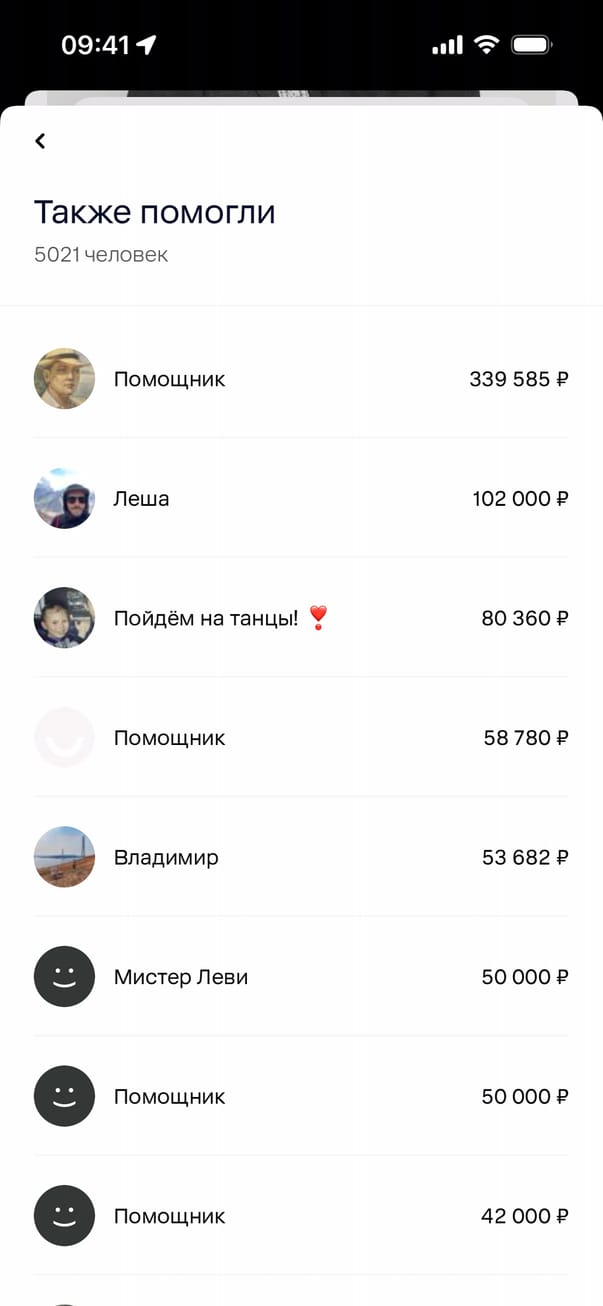
Task: Select the Леша donor name
Action: (x=141, y=498)
